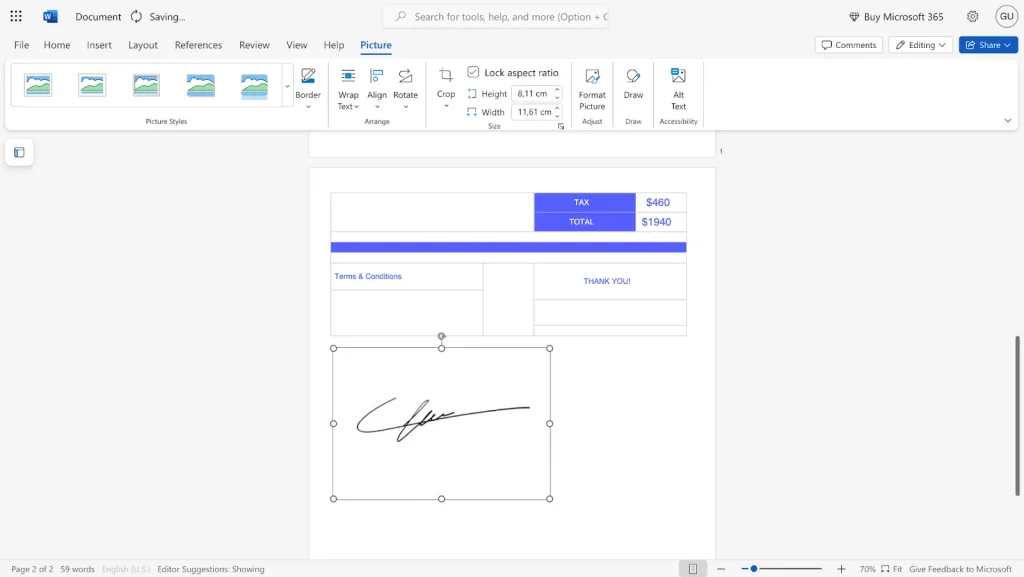The width and height of the screenshot is (1024, 577).
Task: Collapse the ribbon with the chevron
Action: click(1008, 120)
